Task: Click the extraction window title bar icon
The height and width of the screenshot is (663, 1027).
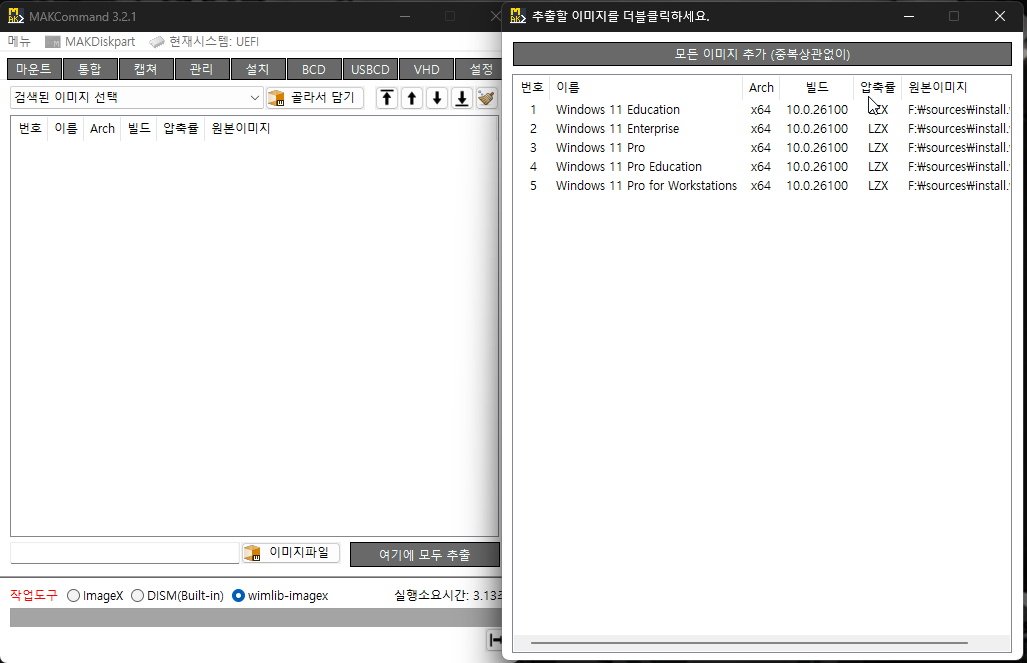Action: coord(518,16)
